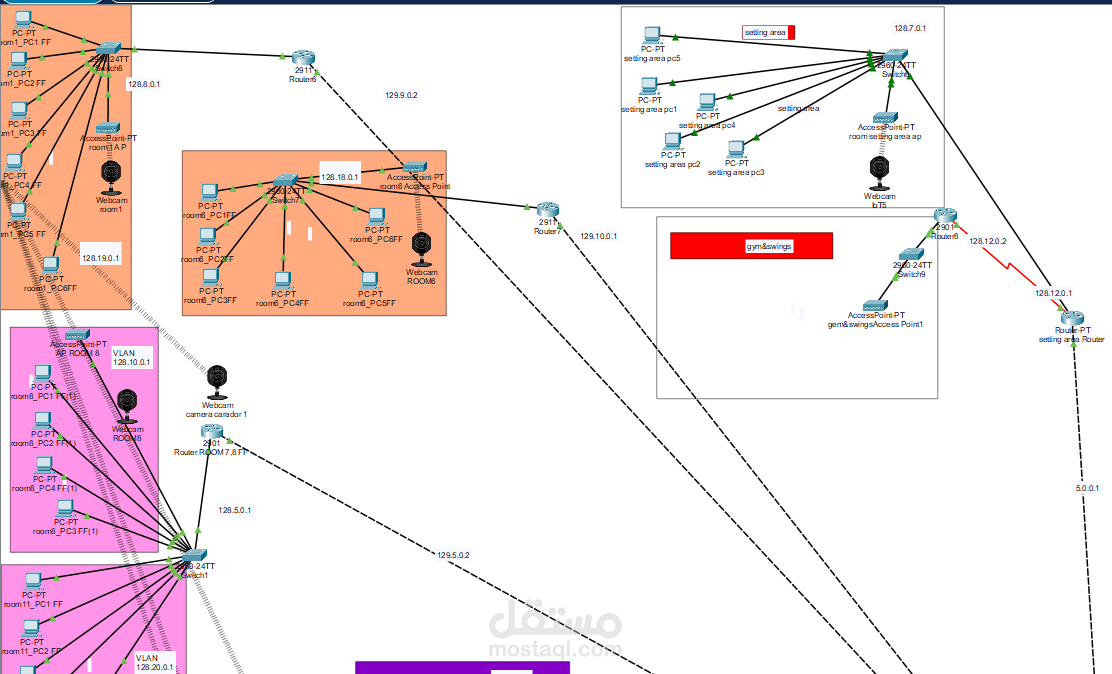Select room11_PC2 FF computer icon
The image size is (1112, 674).
30,629
